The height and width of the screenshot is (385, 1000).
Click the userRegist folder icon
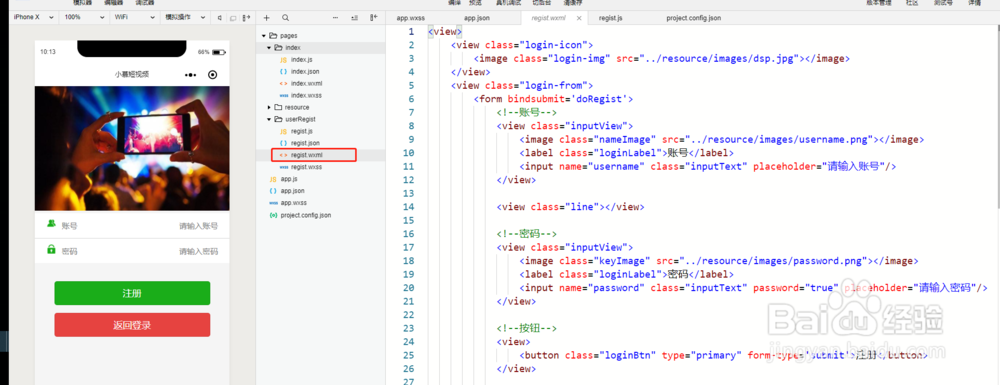point(278,119)
